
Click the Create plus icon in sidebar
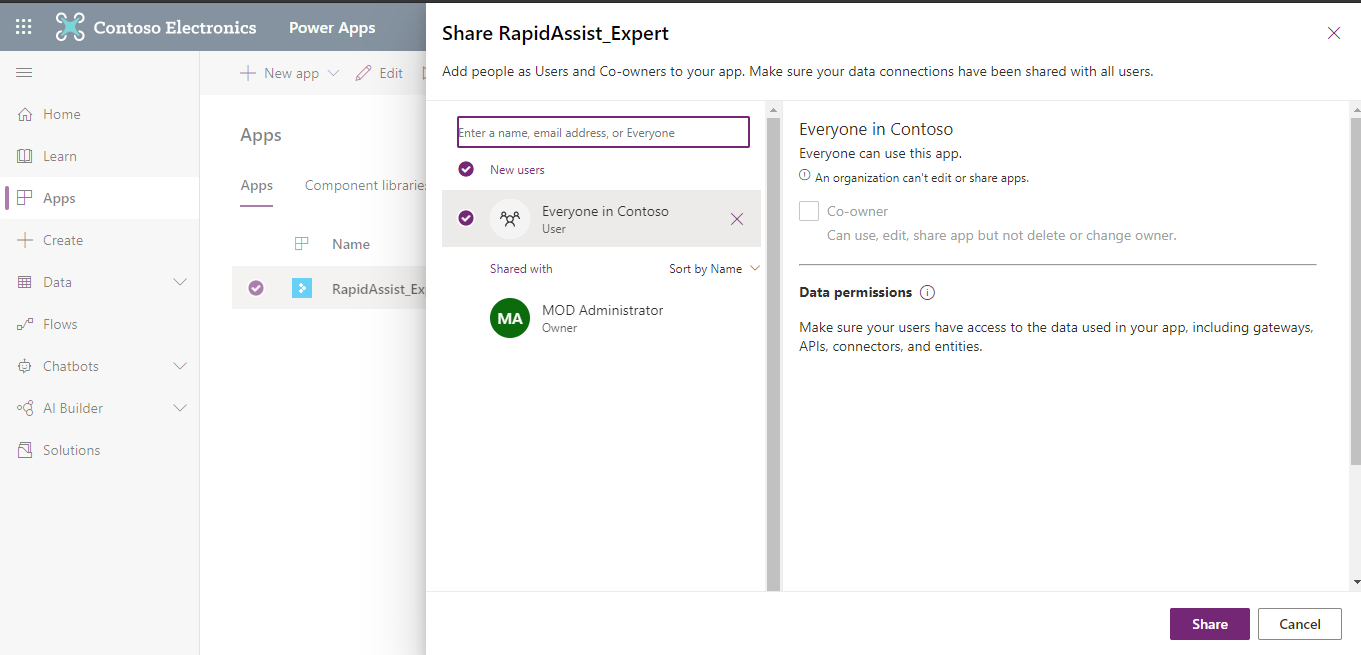coord(25,240)
